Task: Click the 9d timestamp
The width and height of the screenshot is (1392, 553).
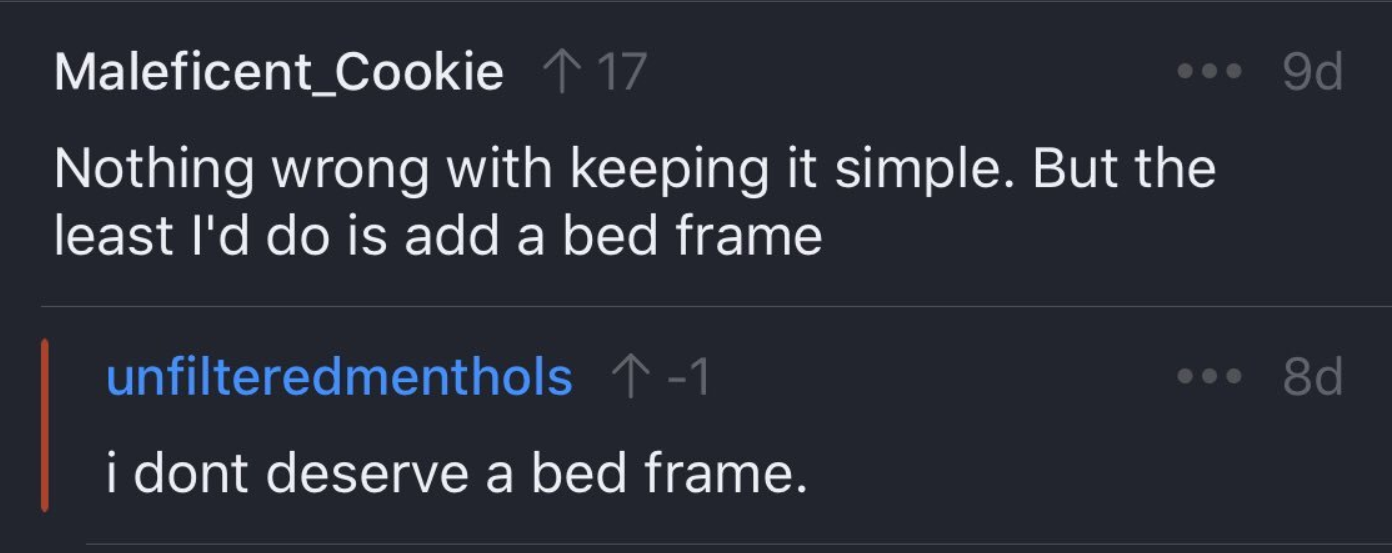Action: point(1311,72)
